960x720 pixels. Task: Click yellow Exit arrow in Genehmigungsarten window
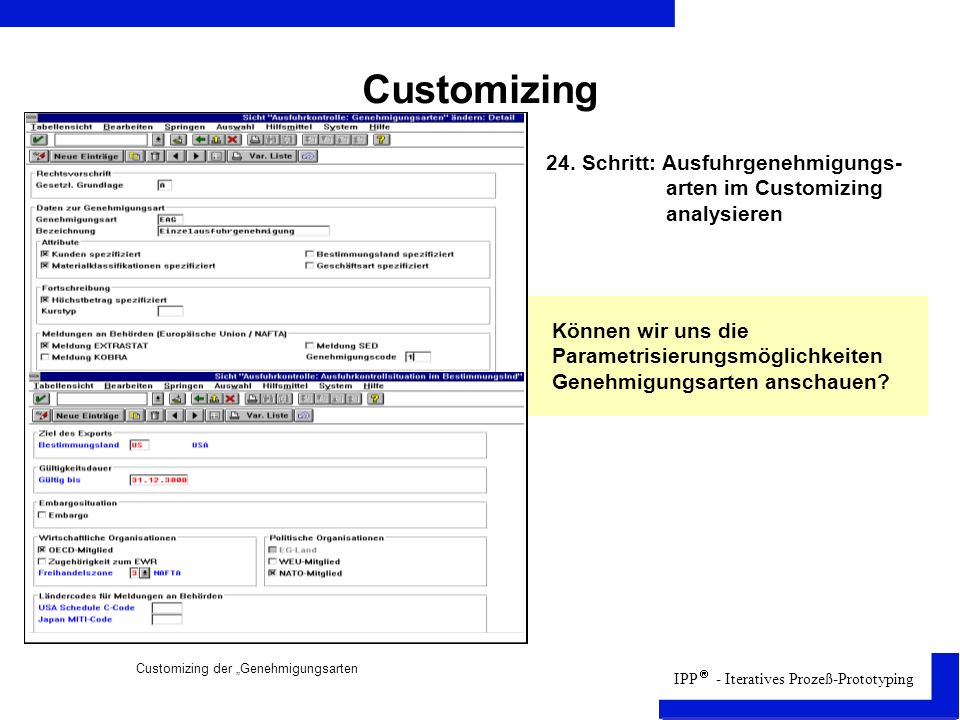click(216, 140)
